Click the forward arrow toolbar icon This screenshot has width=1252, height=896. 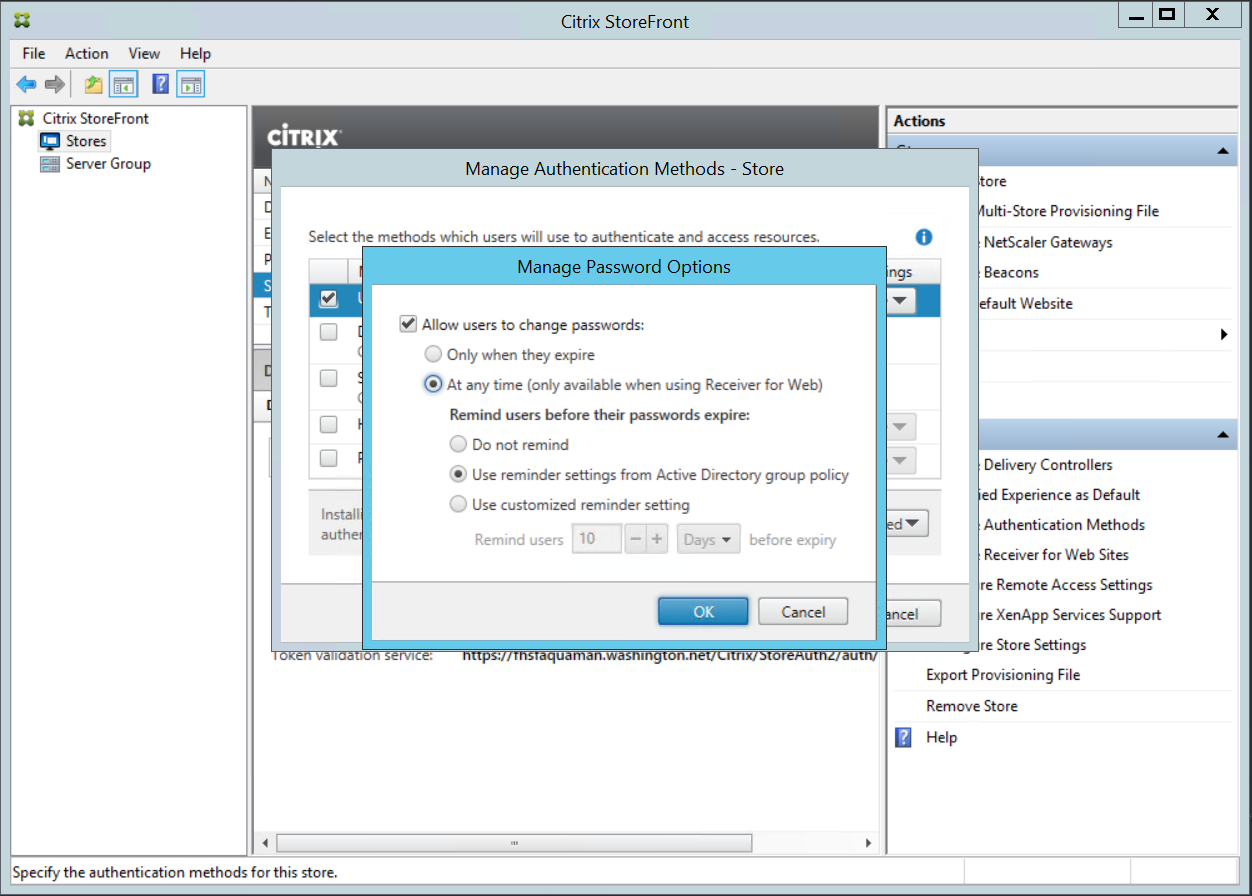click(x=55, y=85)
